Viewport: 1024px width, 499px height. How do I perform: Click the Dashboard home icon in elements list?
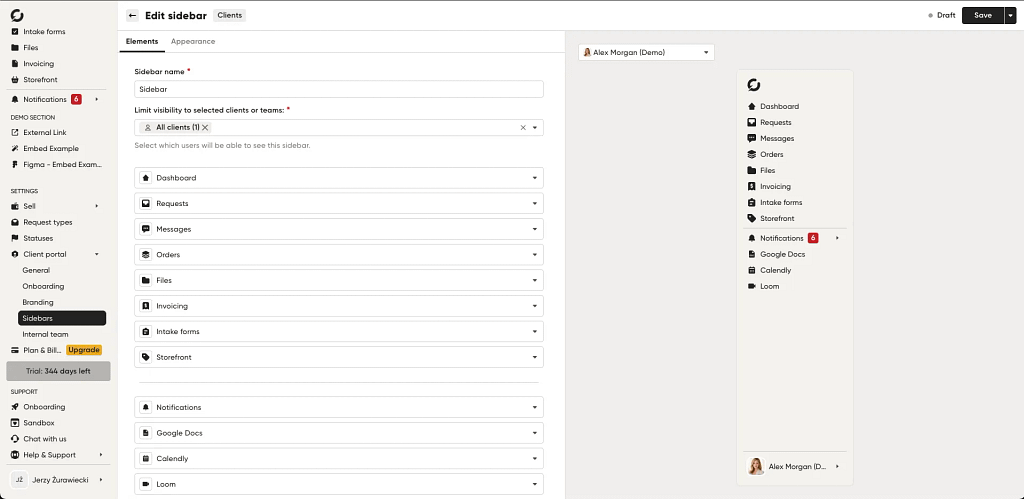146,178
